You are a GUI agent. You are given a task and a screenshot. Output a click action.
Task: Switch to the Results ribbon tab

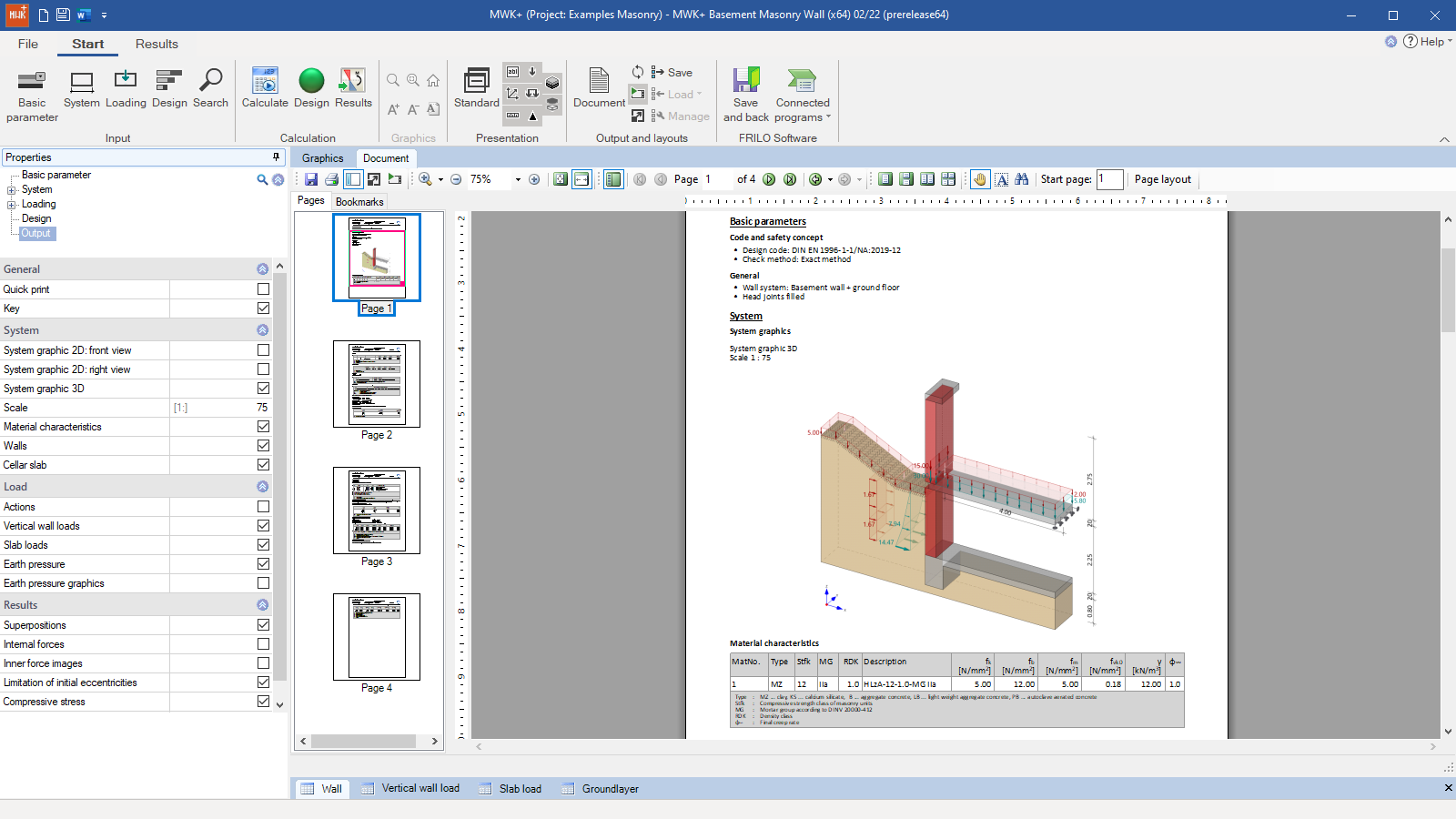coord(157,44)
